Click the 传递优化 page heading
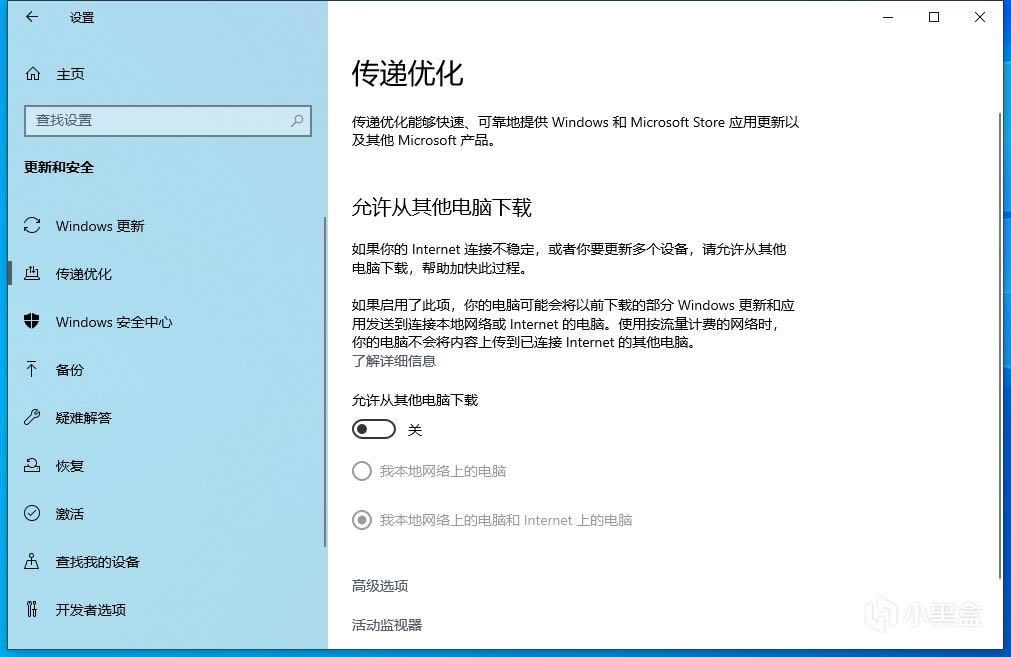 pyautogui.click(x=407, y=74)
